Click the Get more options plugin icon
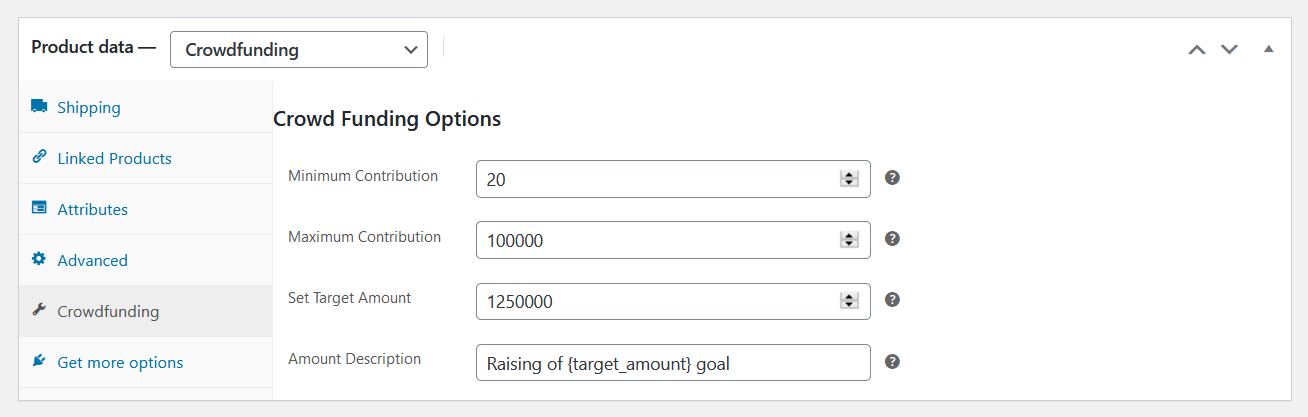Image resolution: width=1308 pixels, height=417 pixels. (x=39, y=361)
